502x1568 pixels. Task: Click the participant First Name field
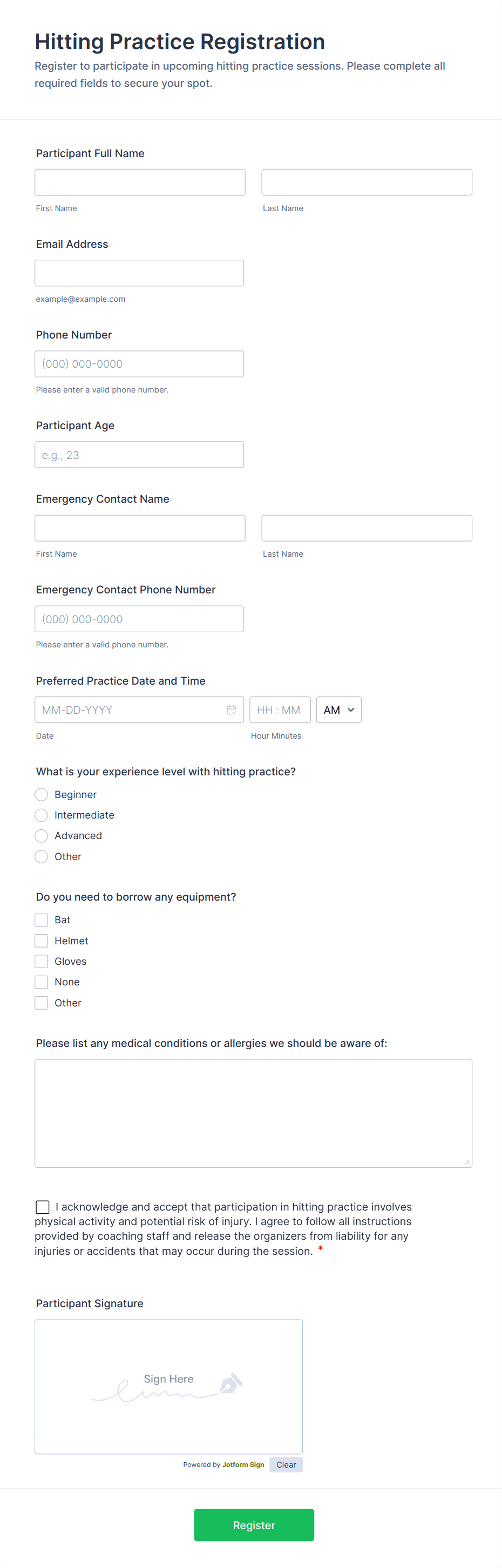[x=140, y=183]
